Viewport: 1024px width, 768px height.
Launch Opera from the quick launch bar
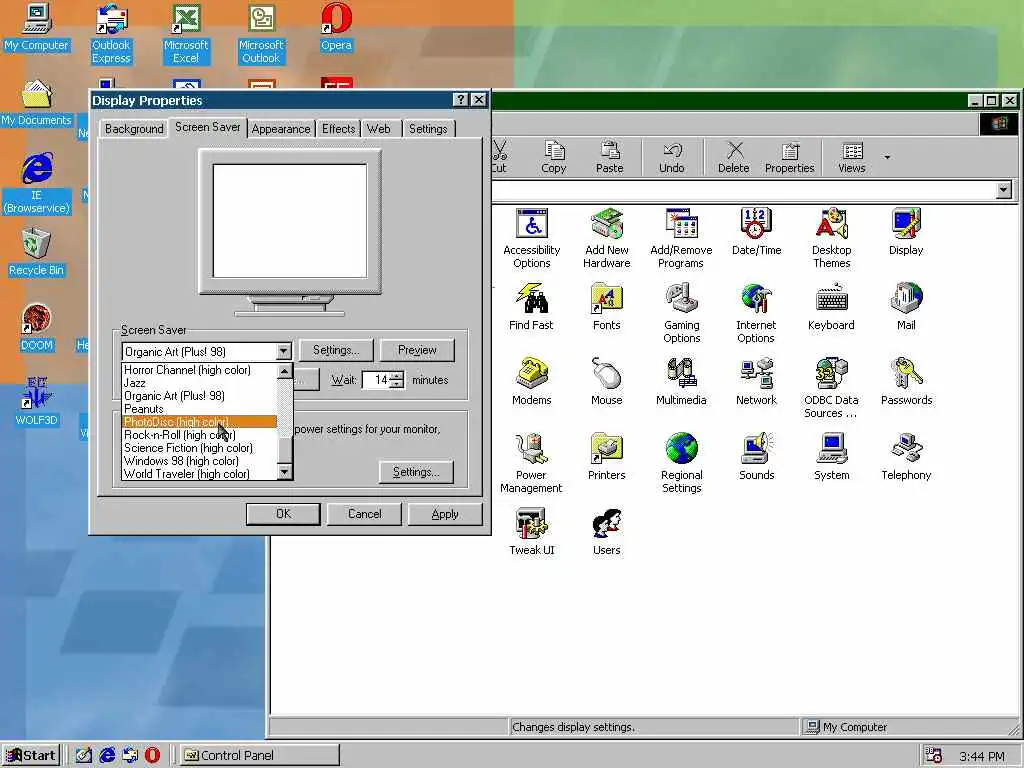[x=152, y=755]
